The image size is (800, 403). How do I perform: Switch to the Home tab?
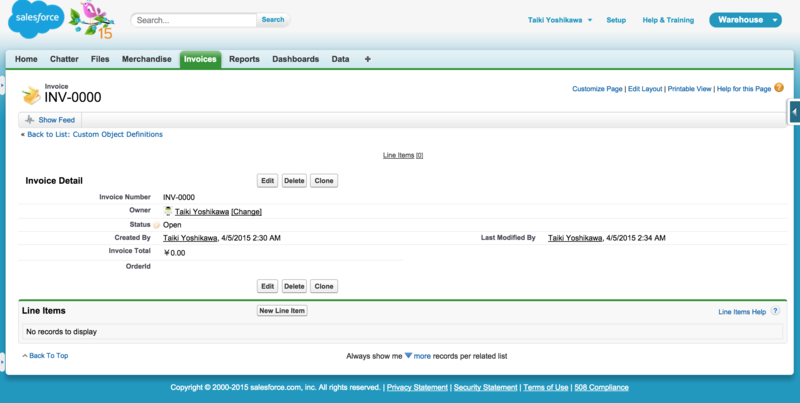(26, 59)
